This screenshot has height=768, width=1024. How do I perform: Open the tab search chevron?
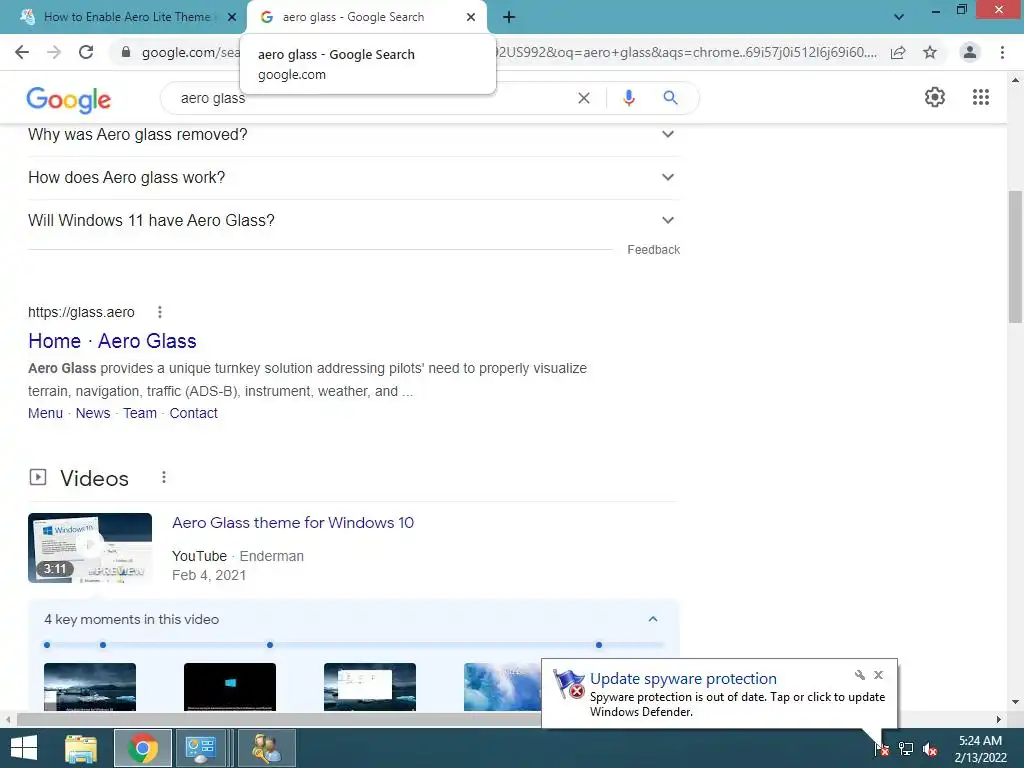click(x=899, y=17)
